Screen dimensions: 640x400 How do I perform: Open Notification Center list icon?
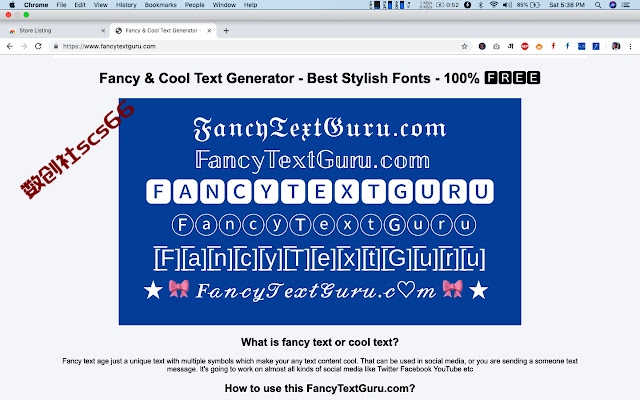pos(626,5)
